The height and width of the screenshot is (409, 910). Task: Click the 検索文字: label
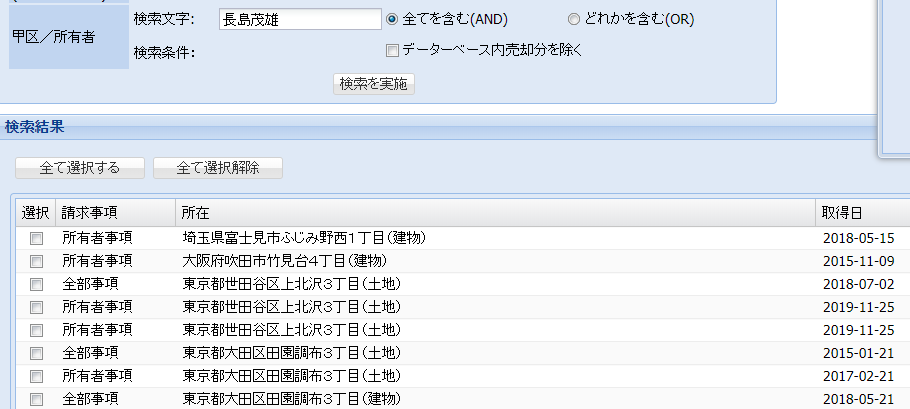tap(164, 20)
